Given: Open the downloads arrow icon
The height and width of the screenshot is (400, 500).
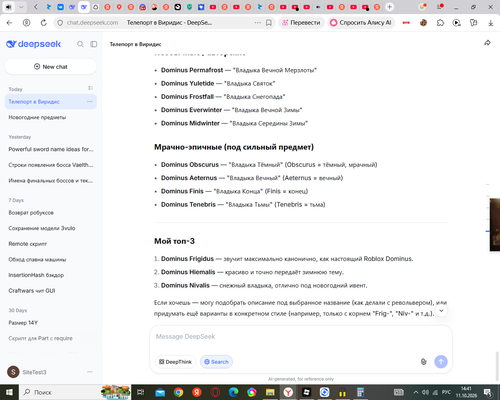Looking at the screenshot, I should point(490,23).
